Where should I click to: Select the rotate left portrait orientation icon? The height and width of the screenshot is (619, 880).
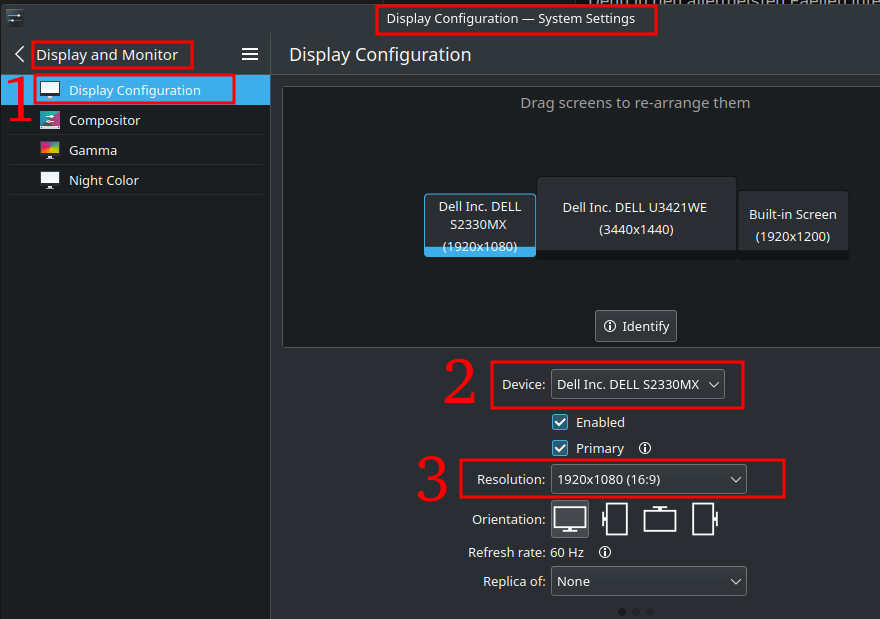[615, 519]
